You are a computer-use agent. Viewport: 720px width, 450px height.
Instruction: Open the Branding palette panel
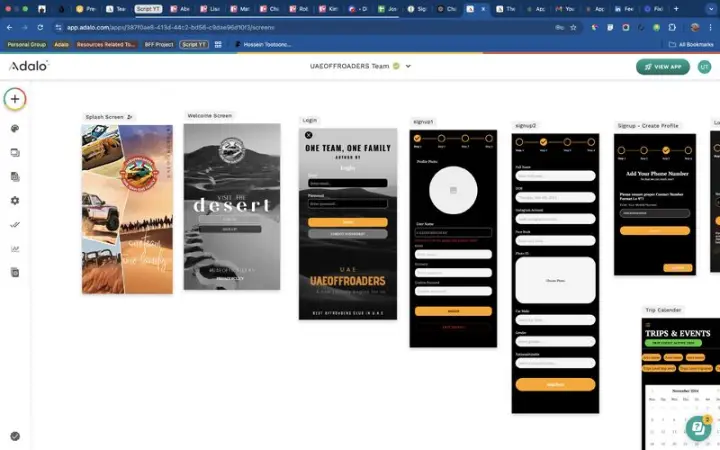pos(15,129)
